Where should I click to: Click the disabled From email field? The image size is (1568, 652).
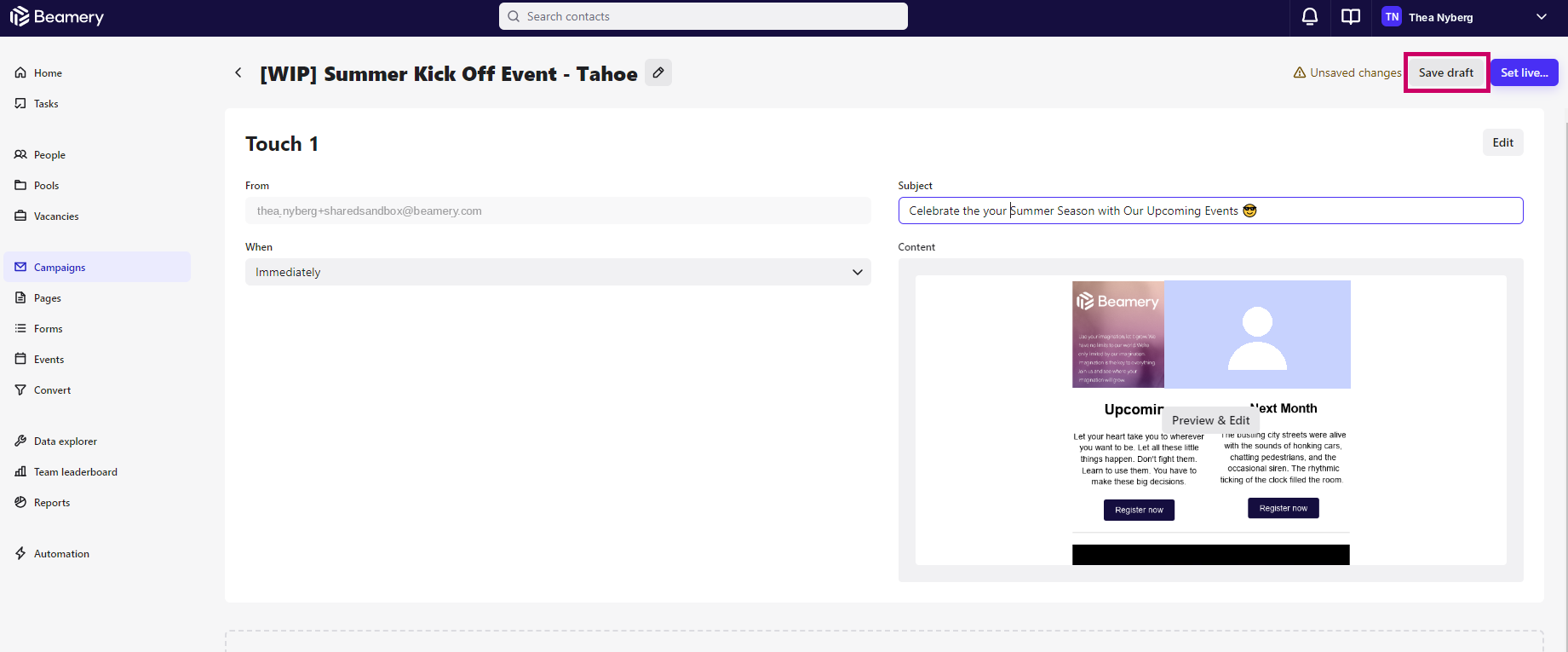click(x=558, y=211)
